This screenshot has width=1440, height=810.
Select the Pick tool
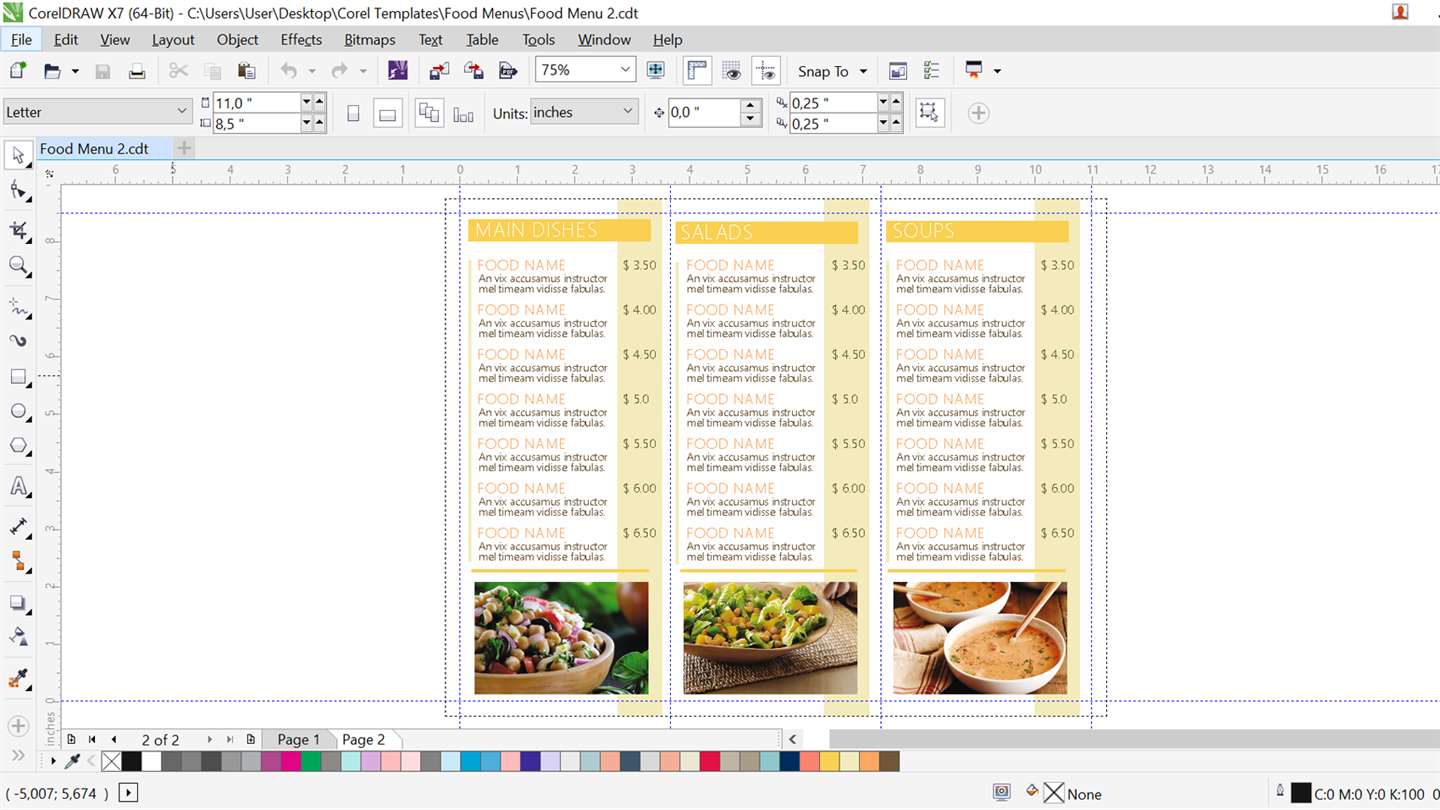coord(18,155)
